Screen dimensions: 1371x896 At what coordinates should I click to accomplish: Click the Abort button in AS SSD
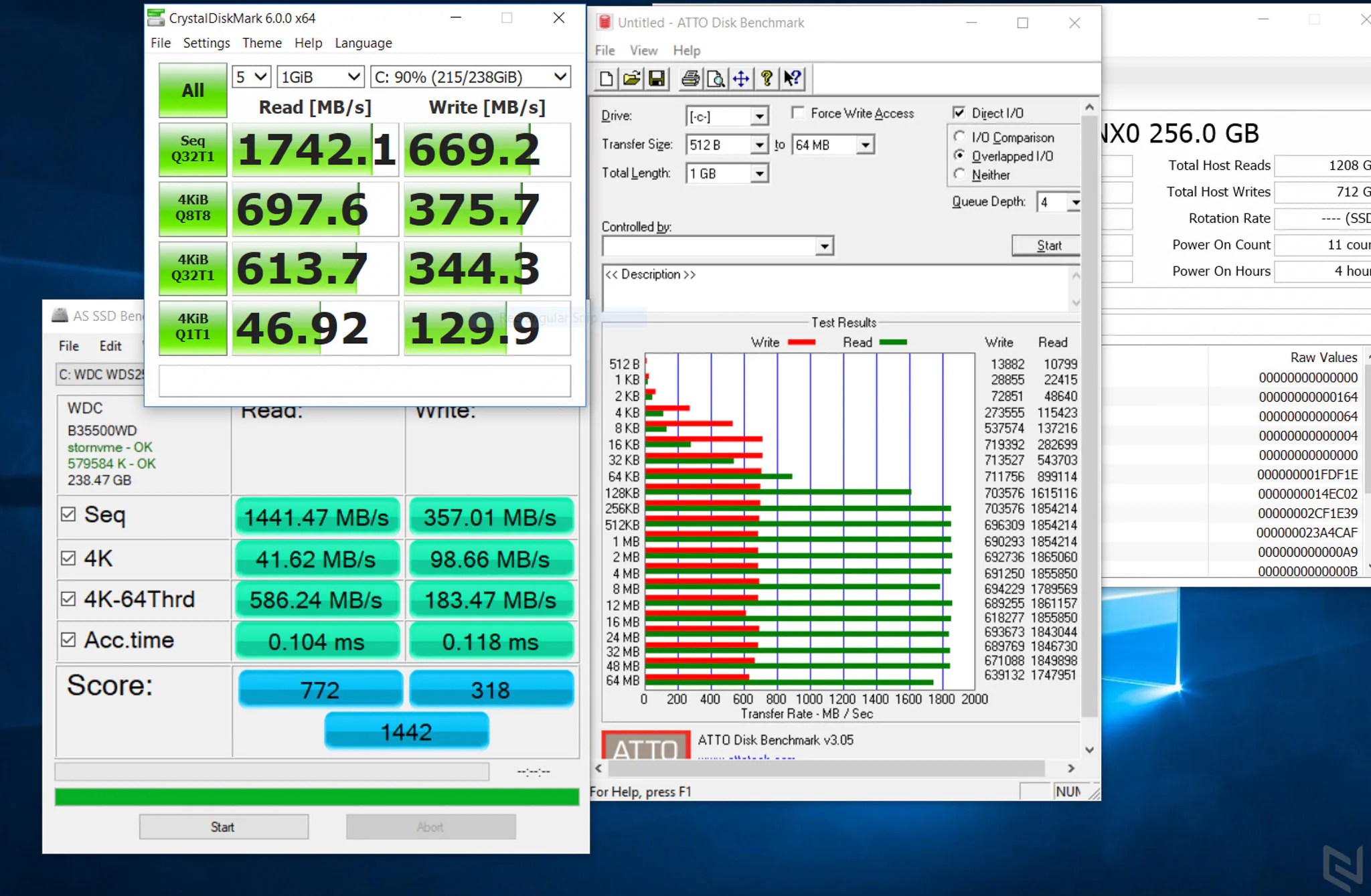tap(430, 827)
